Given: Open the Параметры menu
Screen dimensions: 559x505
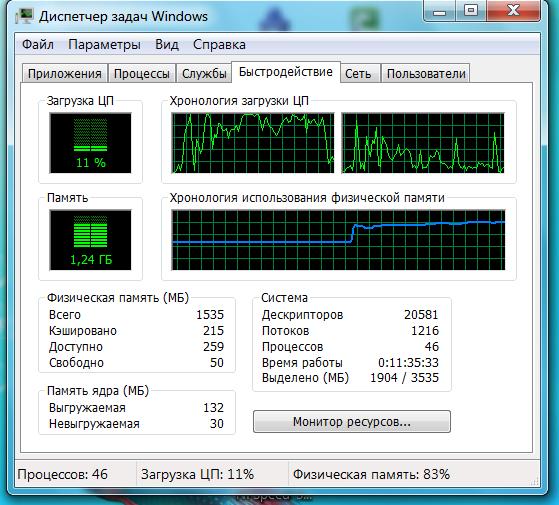Looking at the screenshot, I should point(104,45).
